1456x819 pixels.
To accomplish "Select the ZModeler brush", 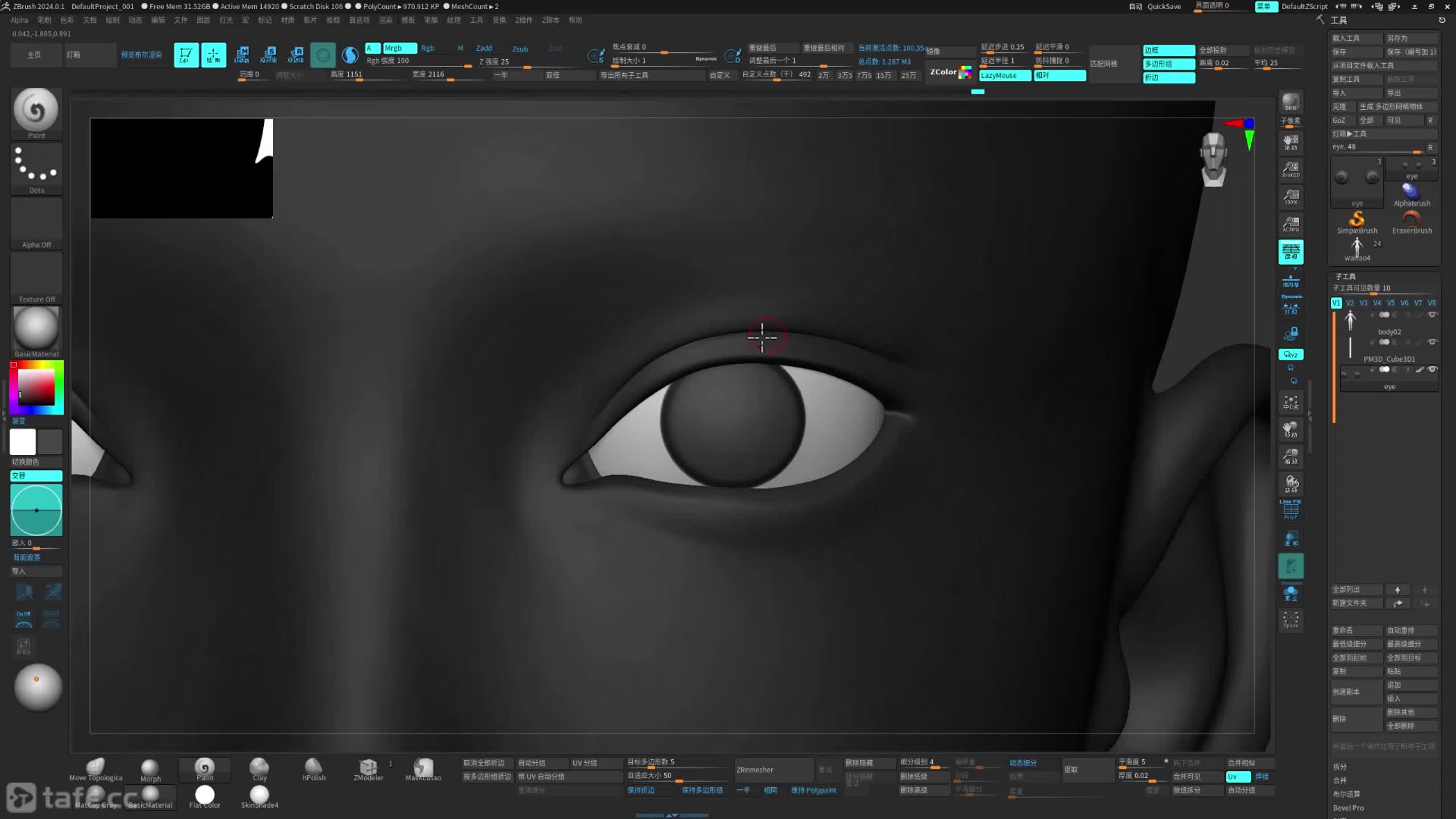I will click(x=369, y=770).
